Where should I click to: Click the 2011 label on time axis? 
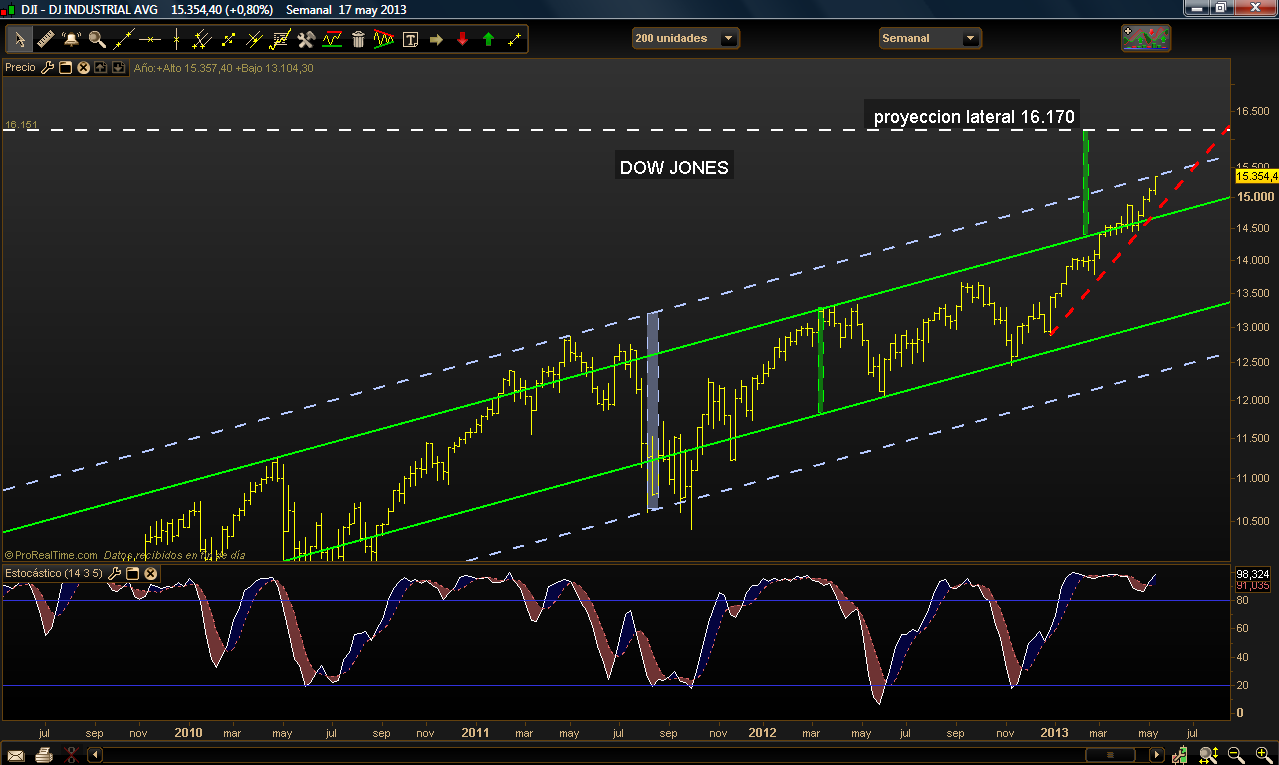[476, 732]
